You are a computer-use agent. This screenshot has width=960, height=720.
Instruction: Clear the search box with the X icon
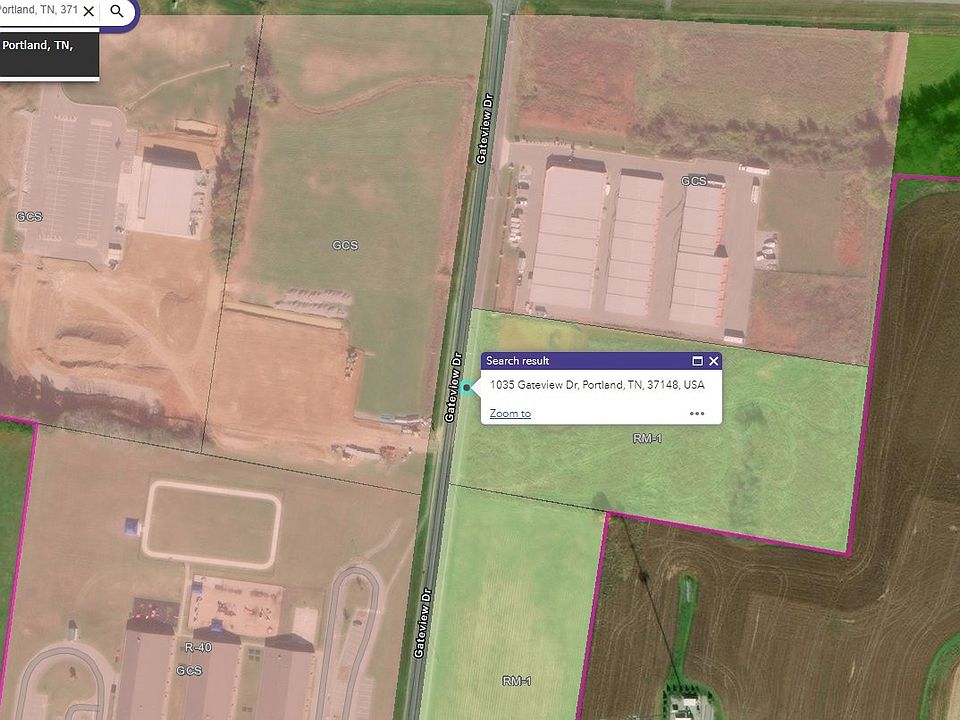coord(89,11)
